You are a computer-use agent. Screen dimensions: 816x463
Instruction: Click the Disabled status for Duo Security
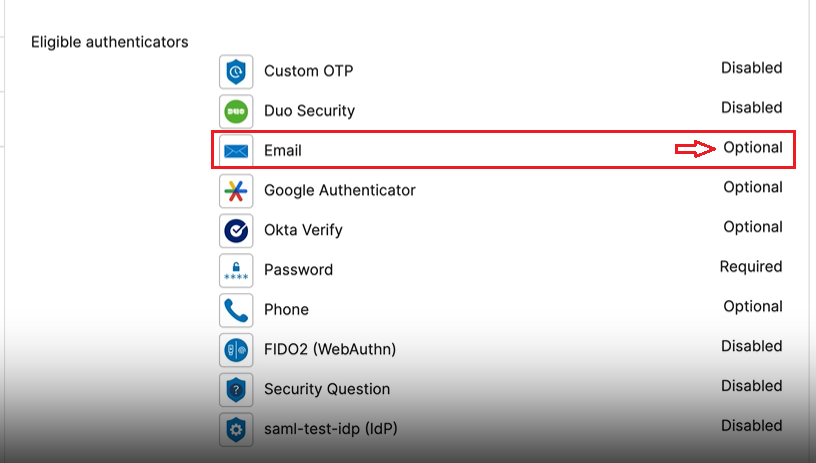pyautogui.click(x=751, y=108)
